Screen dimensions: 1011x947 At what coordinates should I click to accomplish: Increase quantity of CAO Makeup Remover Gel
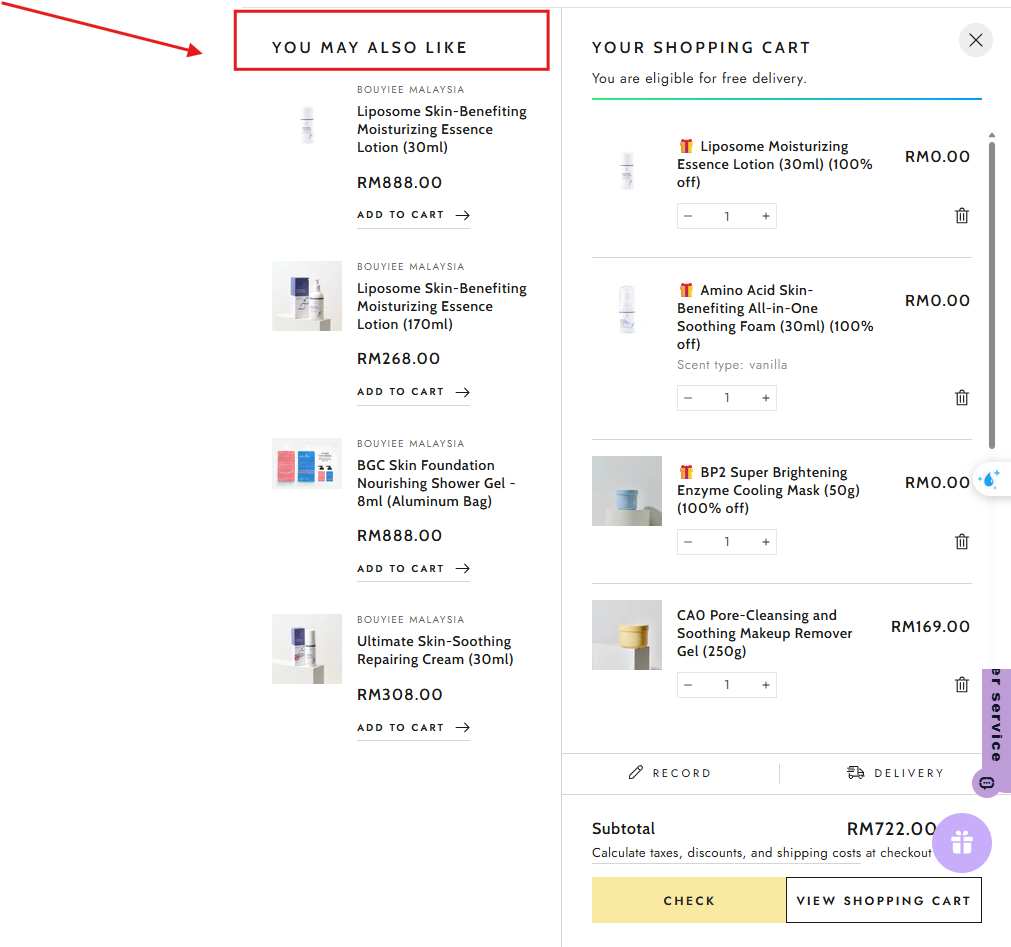[x=766, y=685]
